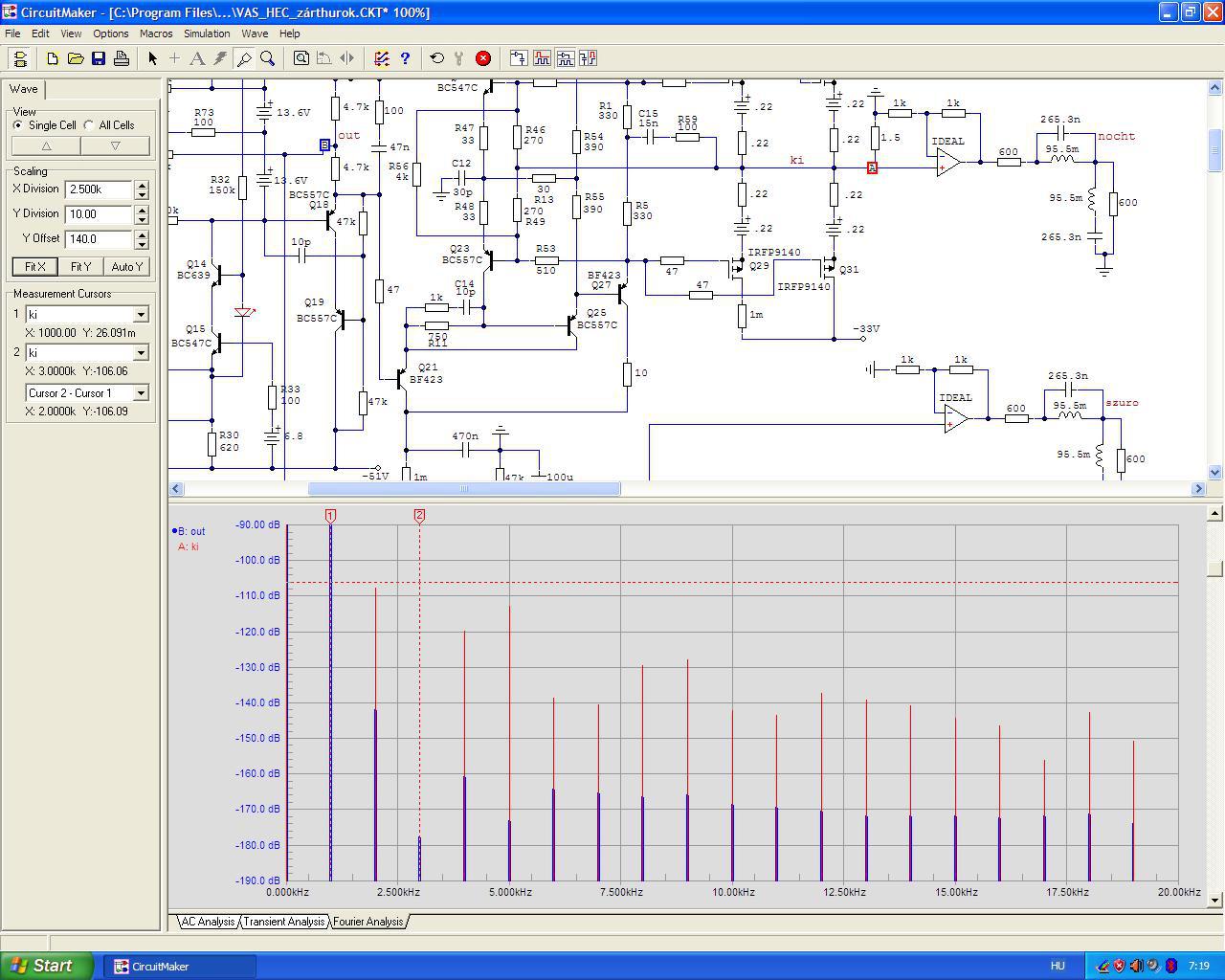Click the Fit Y button

80,267
